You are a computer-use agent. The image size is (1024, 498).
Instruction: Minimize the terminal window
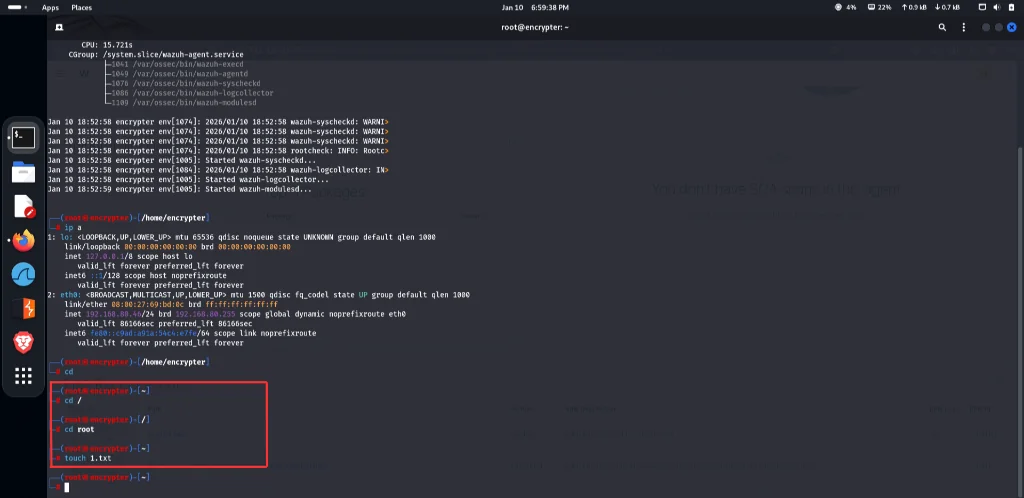pos(986,27)
